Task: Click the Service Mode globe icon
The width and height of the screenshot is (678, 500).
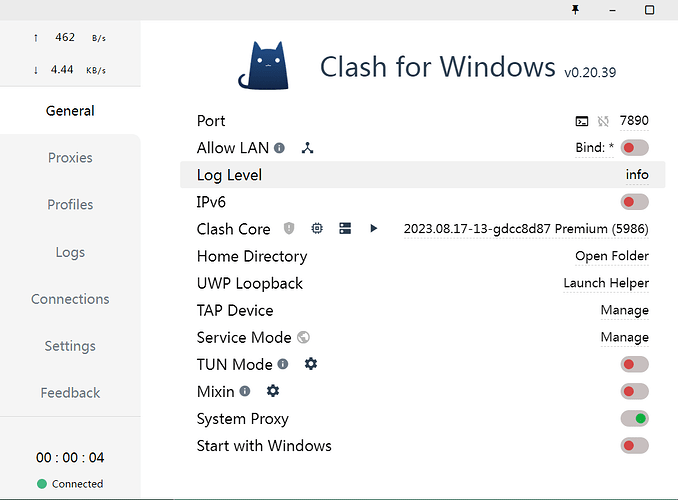Action: pyautogui.click(x=304, y=337)
